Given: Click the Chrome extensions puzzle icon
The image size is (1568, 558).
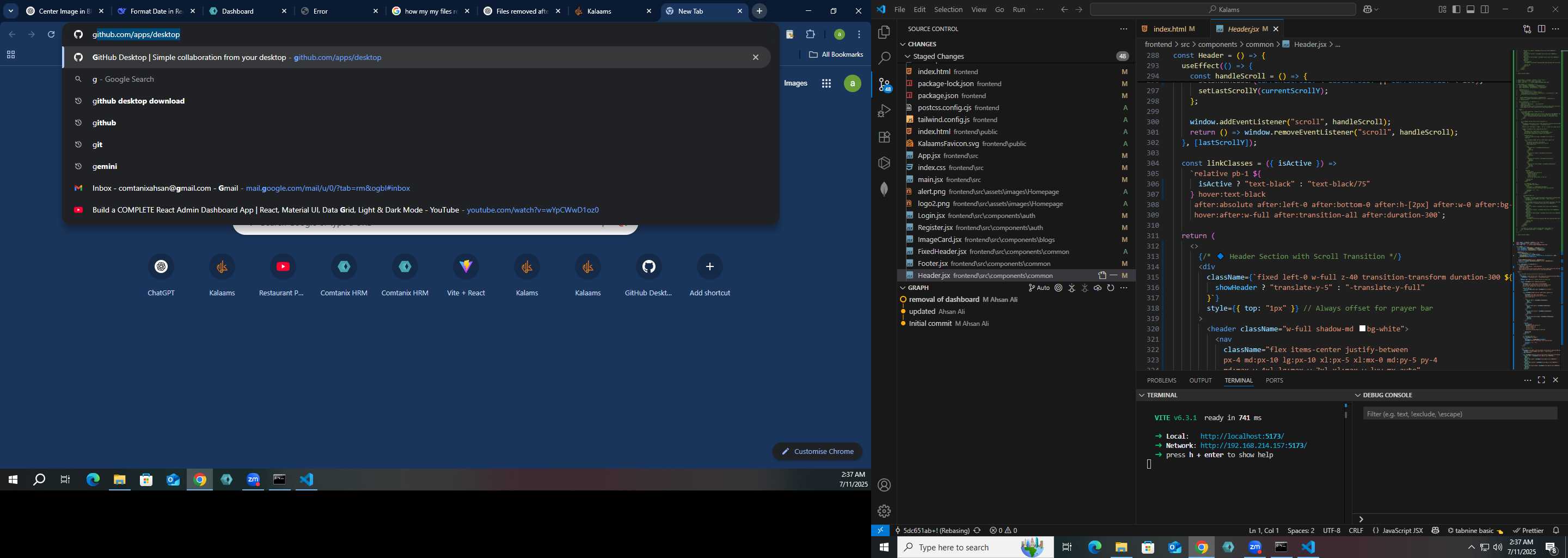Looking at the screenshot, I should tap(811, 35).
